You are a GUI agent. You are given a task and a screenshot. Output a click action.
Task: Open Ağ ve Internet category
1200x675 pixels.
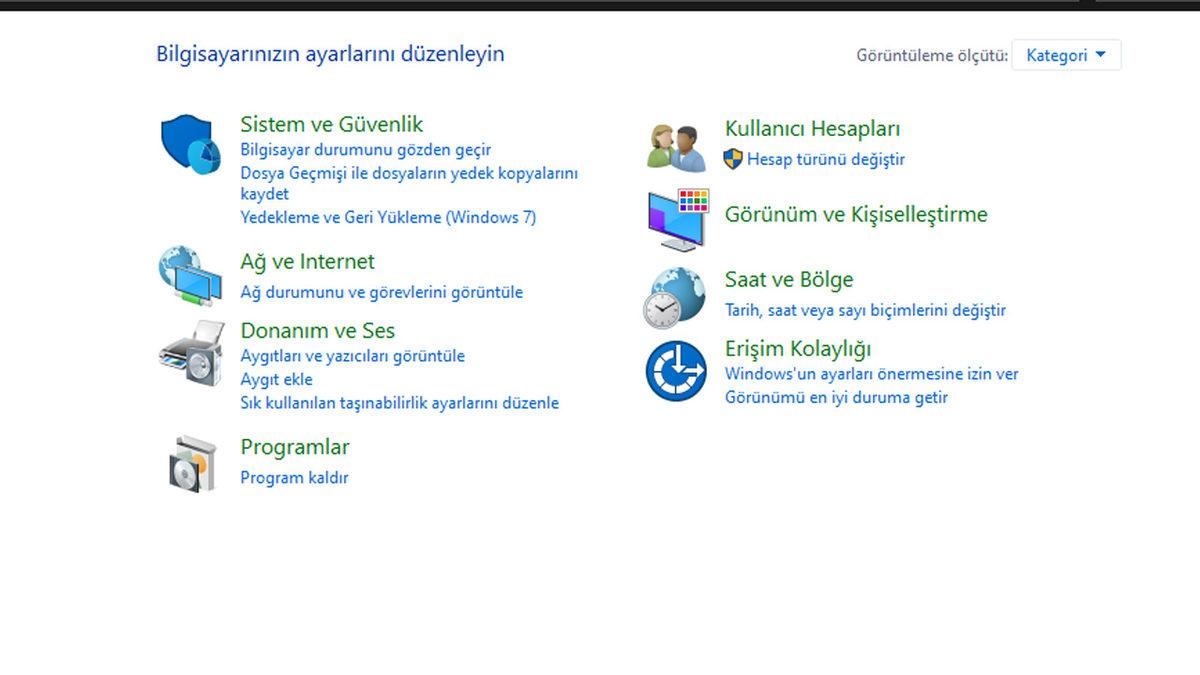(x=307, y=261)
